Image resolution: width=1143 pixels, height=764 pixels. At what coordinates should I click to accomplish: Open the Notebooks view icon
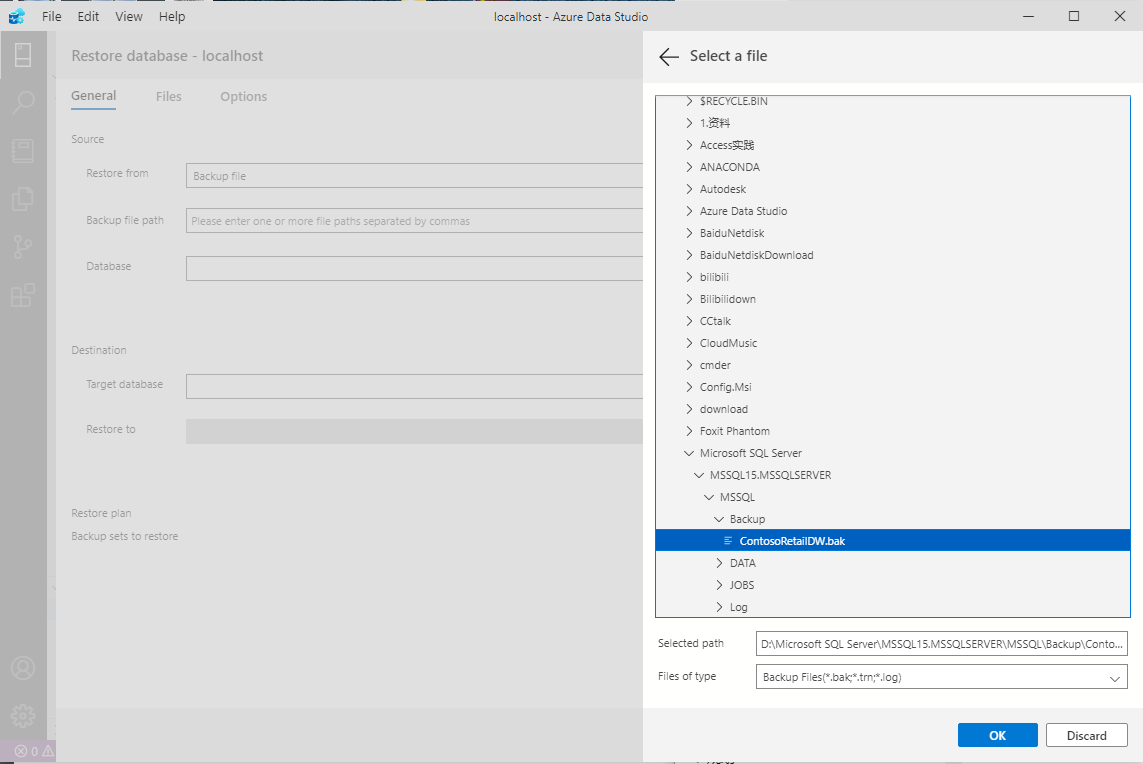tap(23, 150)
